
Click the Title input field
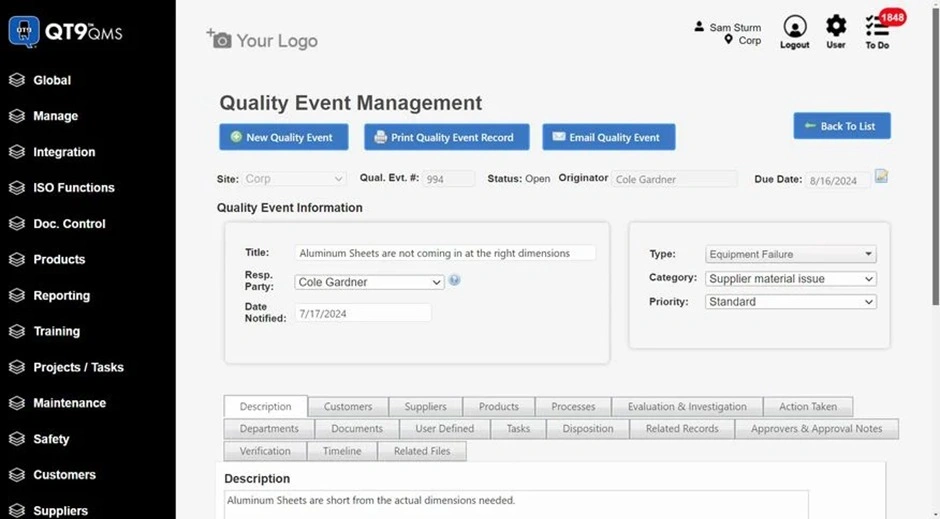pyautogui.click(x=445, y=254)
